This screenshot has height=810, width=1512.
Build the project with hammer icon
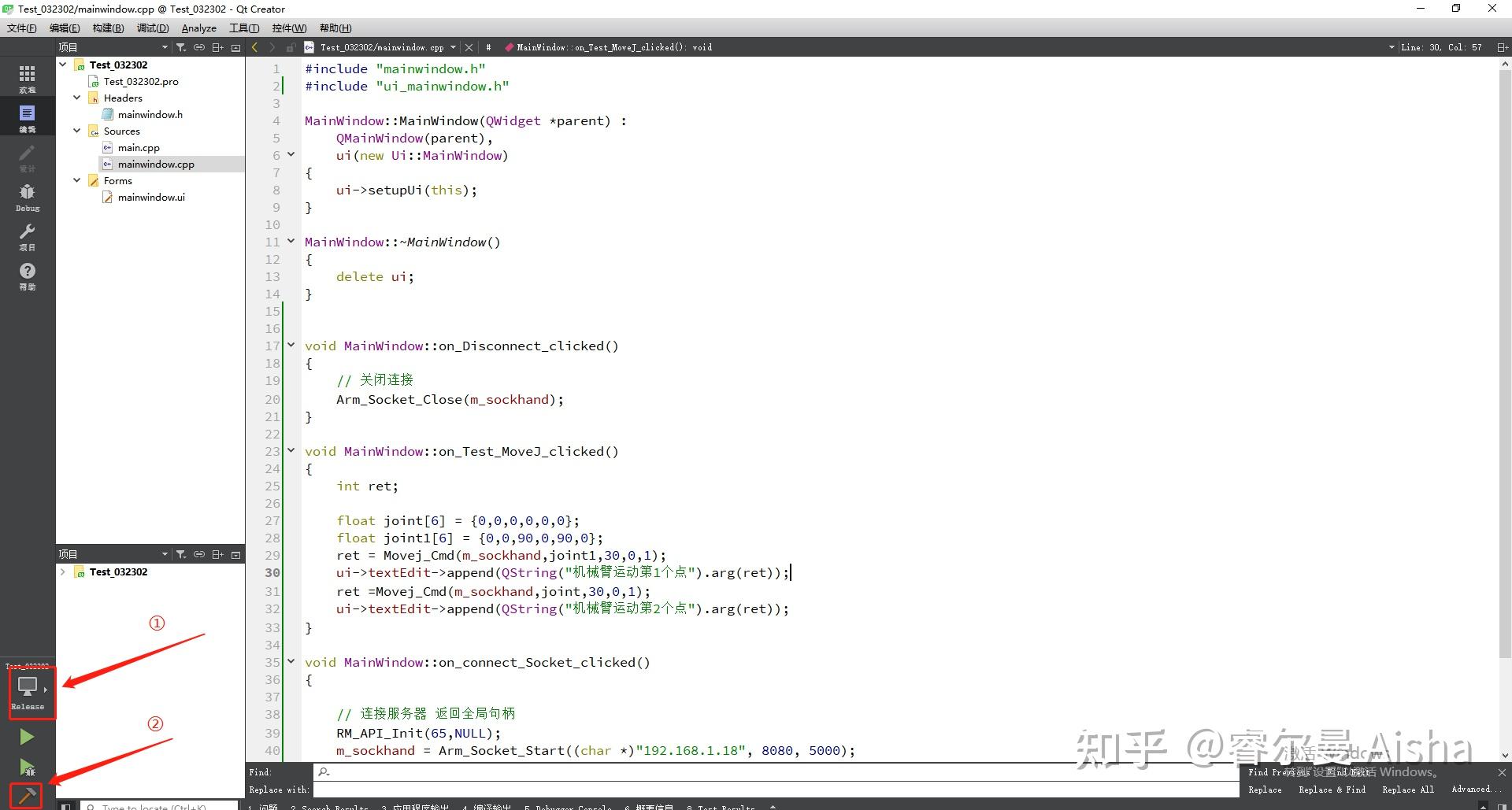coord(27,796)
